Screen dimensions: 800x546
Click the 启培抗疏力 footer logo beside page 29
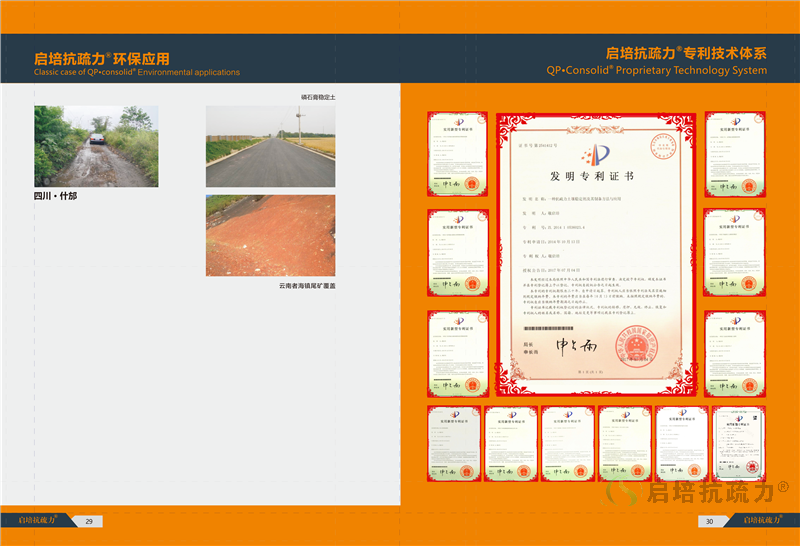click(x=38, y=520)
